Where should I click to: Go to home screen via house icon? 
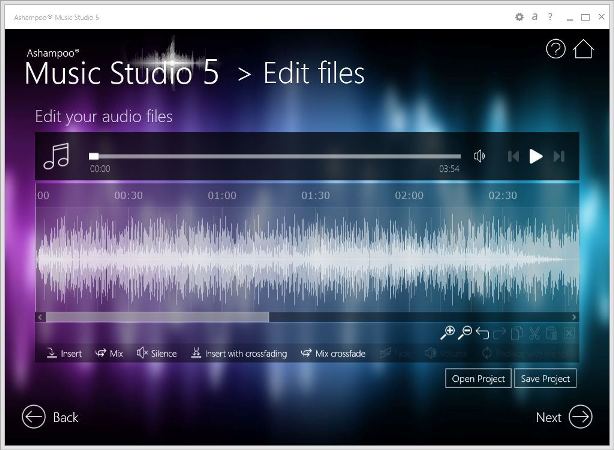pyautogui.click(x=583, y=49)
